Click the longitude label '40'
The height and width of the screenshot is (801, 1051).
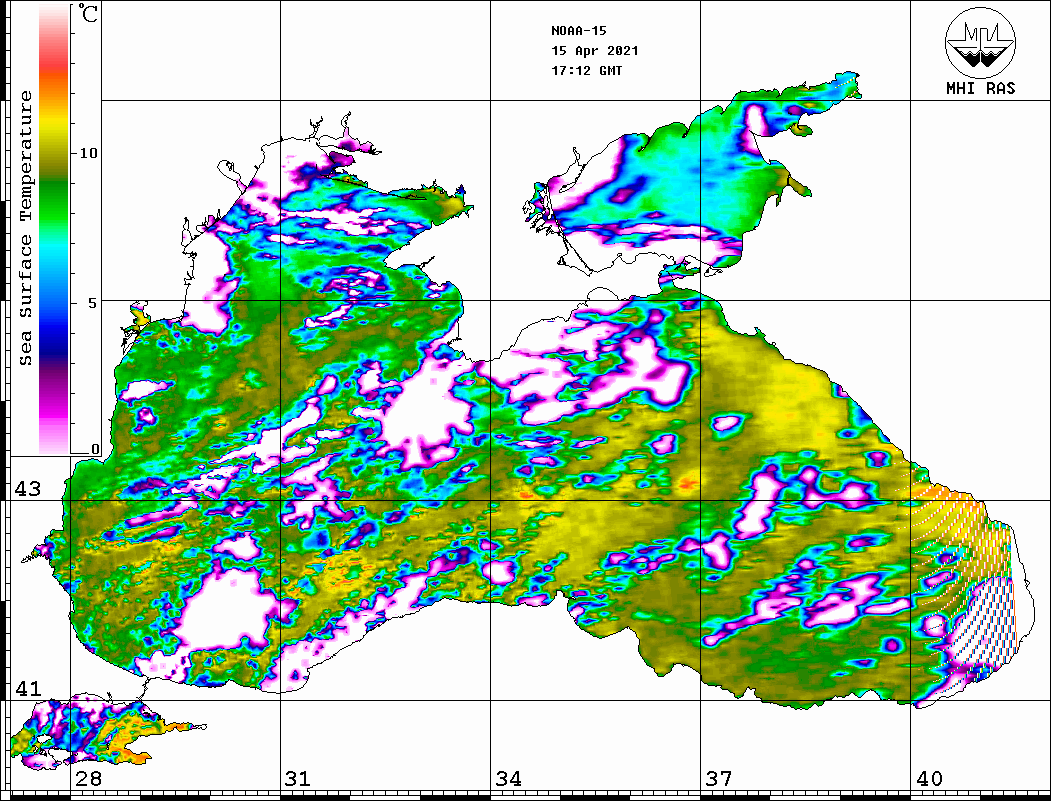[x=929, y=779]
